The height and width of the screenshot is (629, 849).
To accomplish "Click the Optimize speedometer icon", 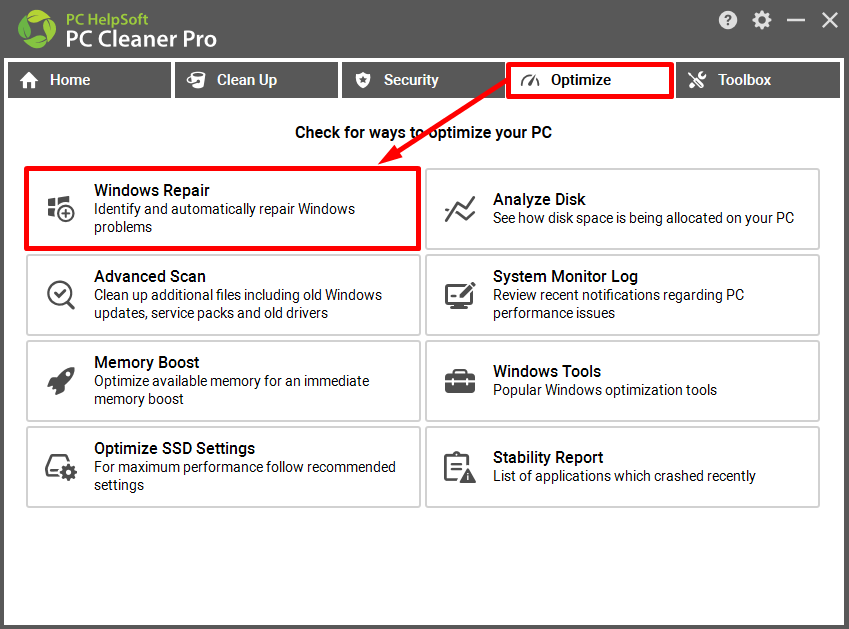I will pos(530,81).
